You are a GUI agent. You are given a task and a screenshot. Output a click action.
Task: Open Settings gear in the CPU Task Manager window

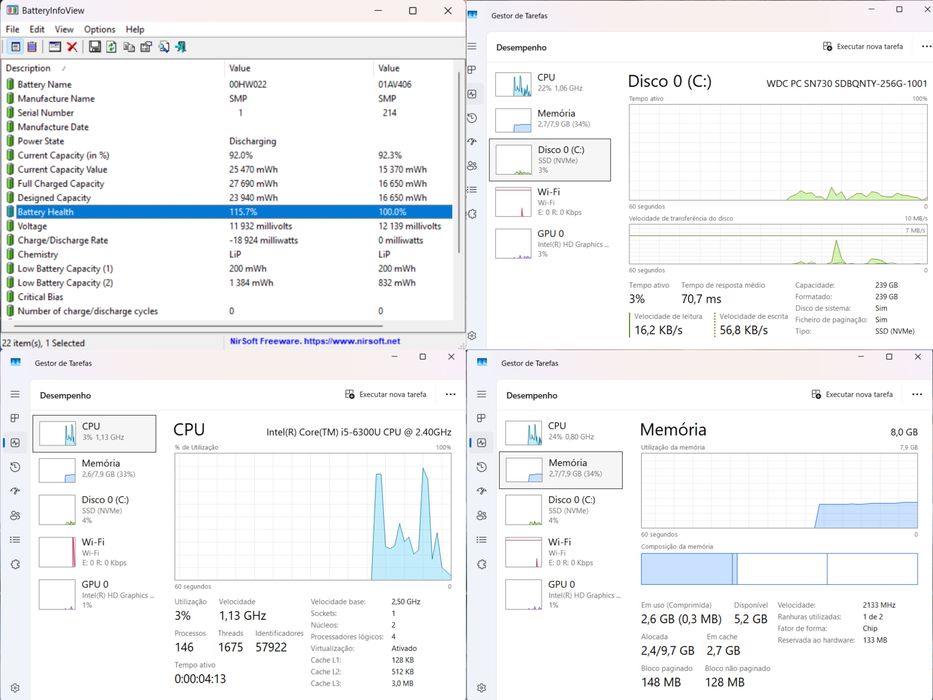15,688
